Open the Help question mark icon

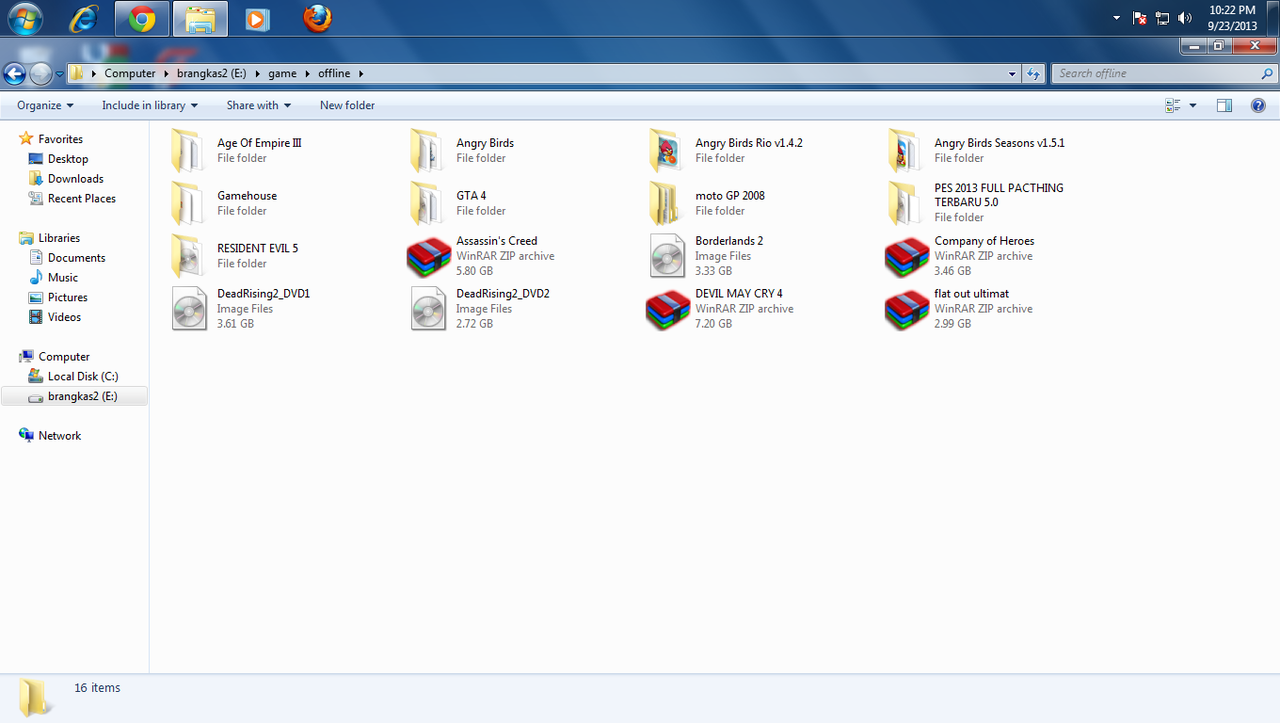click(1258, 105)
